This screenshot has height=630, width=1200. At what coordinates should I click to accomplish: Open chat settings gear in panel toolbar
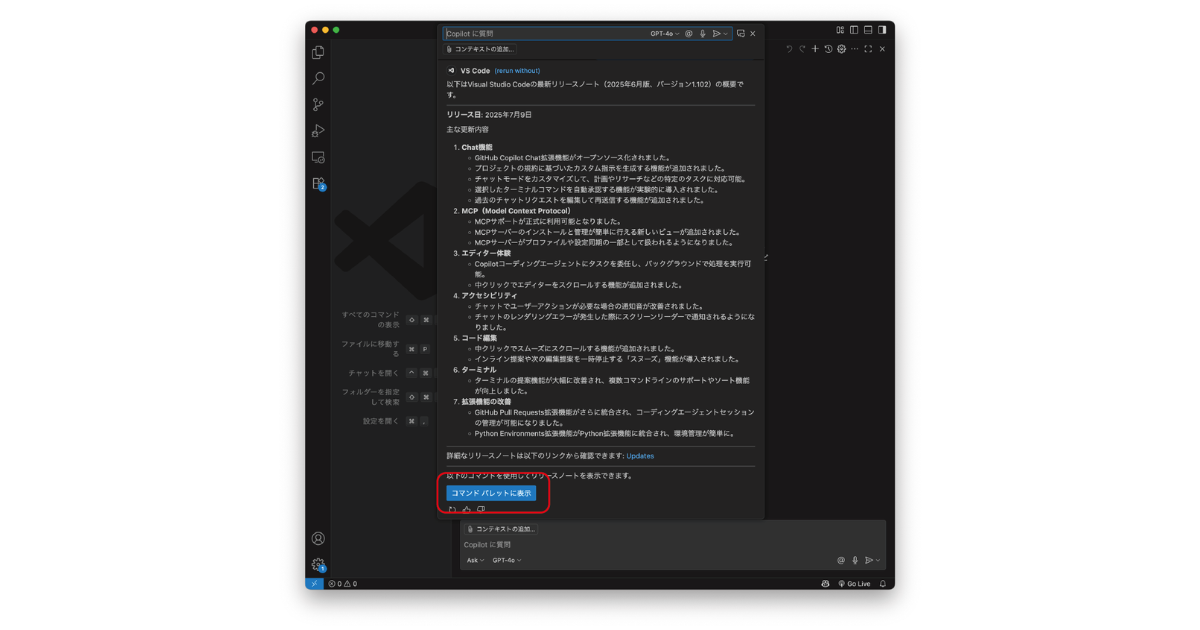pos(841,49)
